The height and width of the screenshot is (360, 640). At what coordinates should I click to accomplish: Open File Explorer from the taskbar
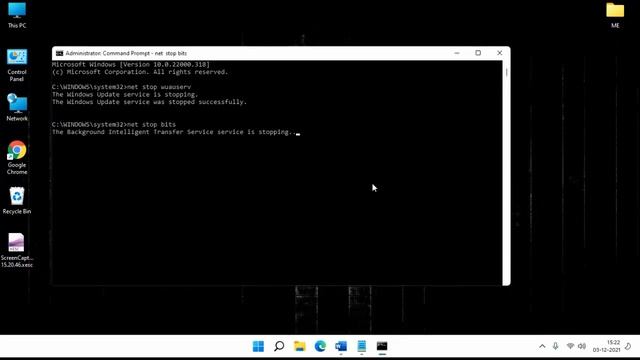[300, 346]
